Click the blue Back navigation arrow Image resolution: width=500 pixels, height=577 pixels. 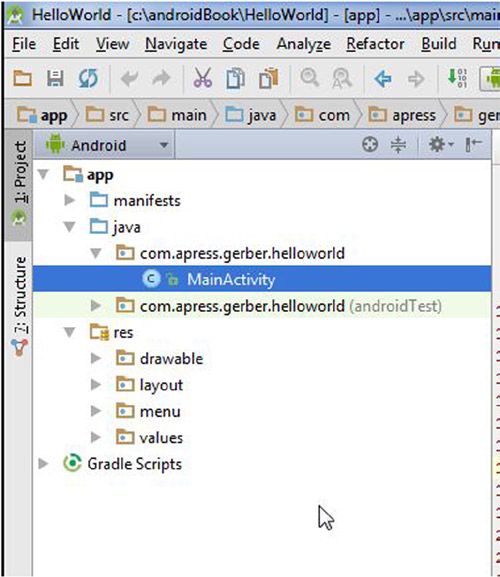[383, 78]
